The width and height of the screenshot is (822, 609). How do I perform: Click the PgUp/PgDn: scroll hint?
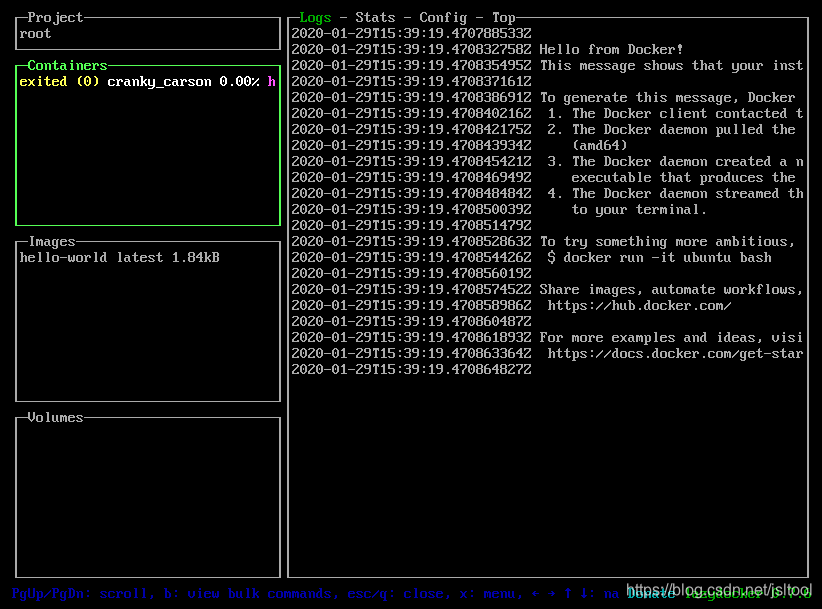(83, 594)
